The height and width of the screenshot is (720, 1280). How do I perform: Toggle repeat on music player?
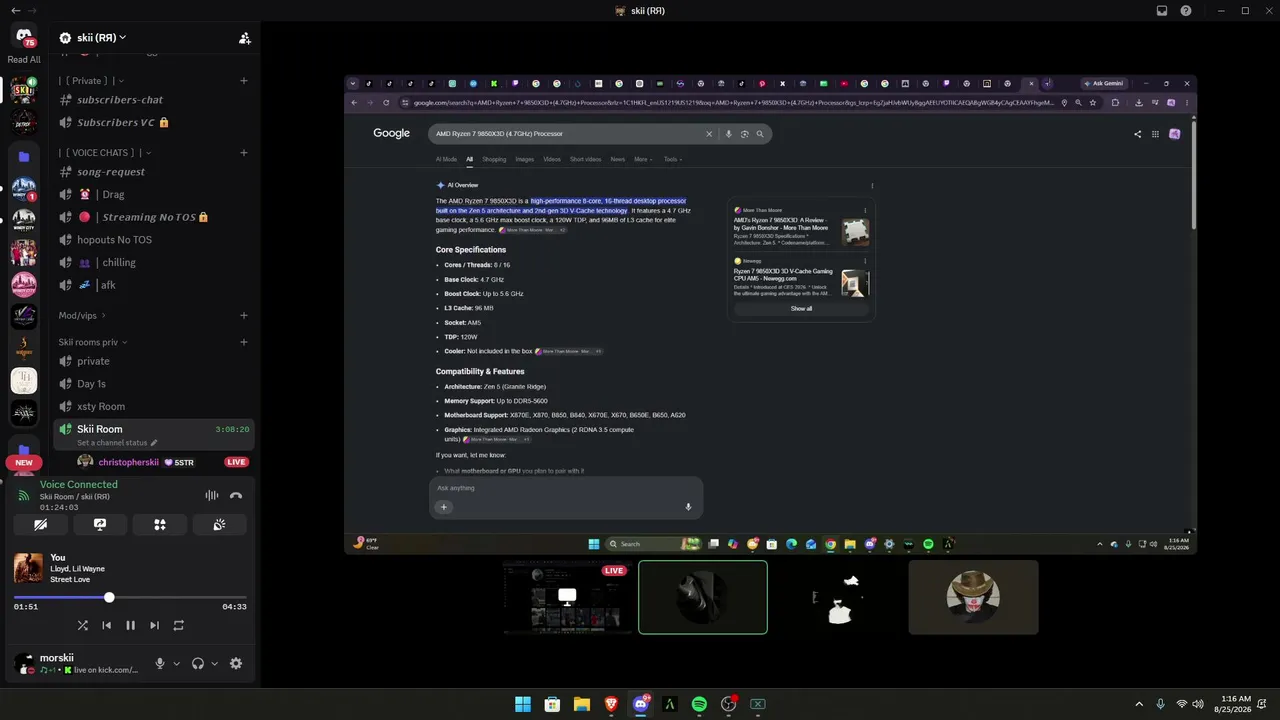[x=178, y=625]
